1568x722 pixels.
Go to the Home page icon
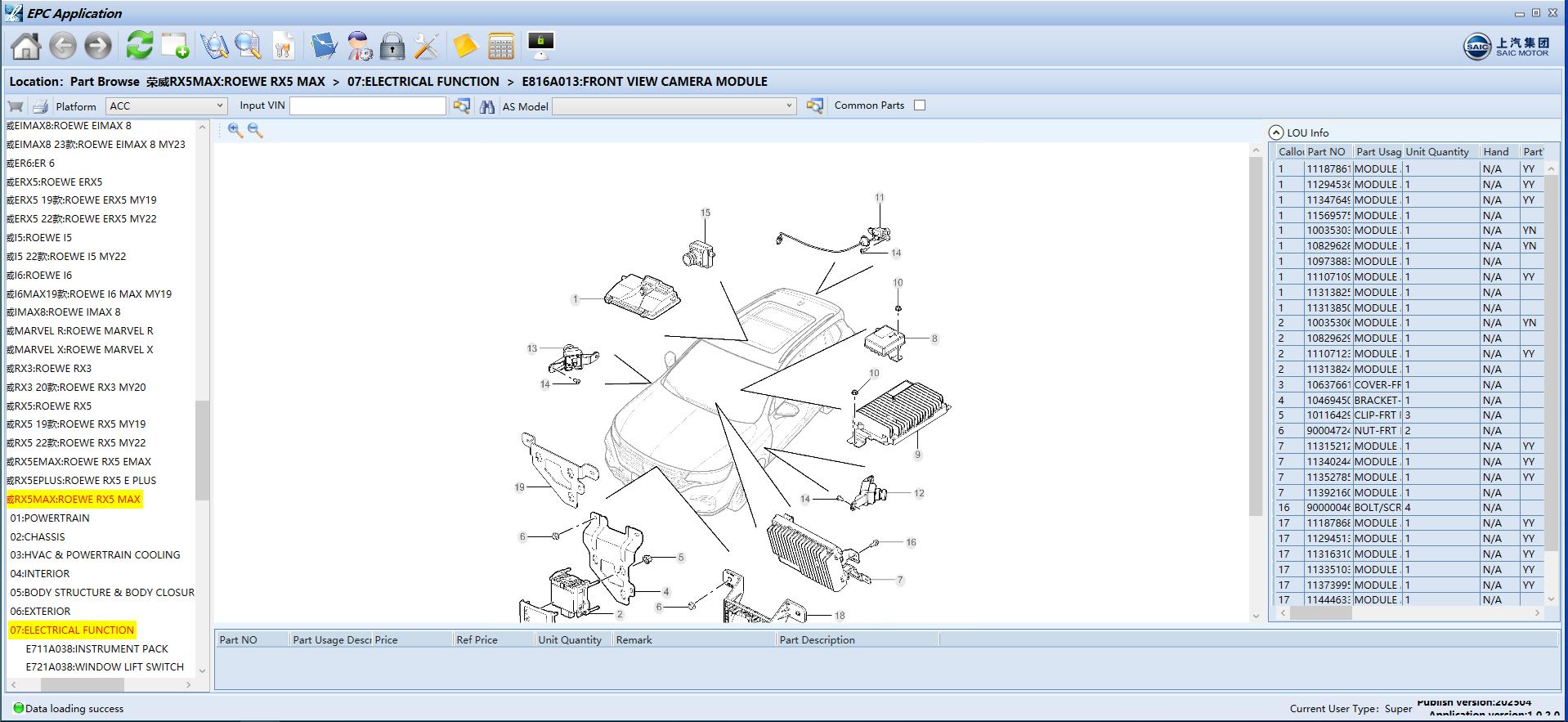pos(25,46)
